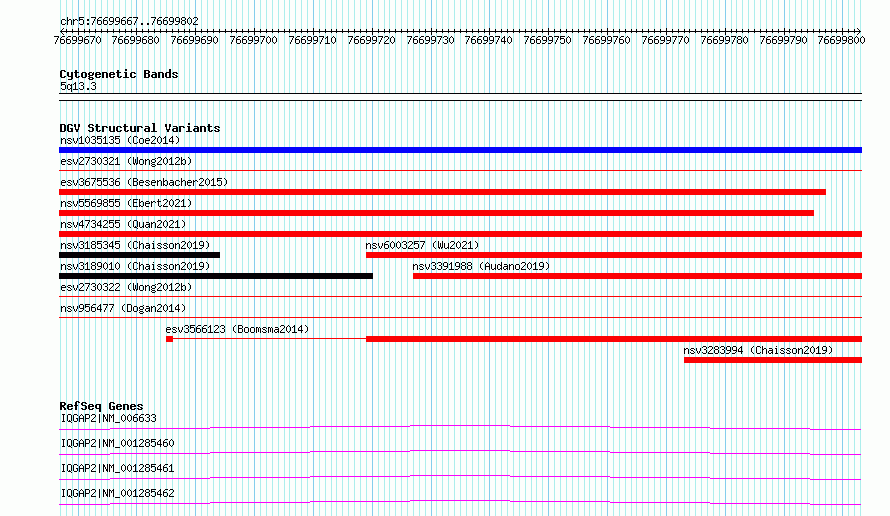Click ruler position 76699780
890x516 pixels.
[725, 40]
